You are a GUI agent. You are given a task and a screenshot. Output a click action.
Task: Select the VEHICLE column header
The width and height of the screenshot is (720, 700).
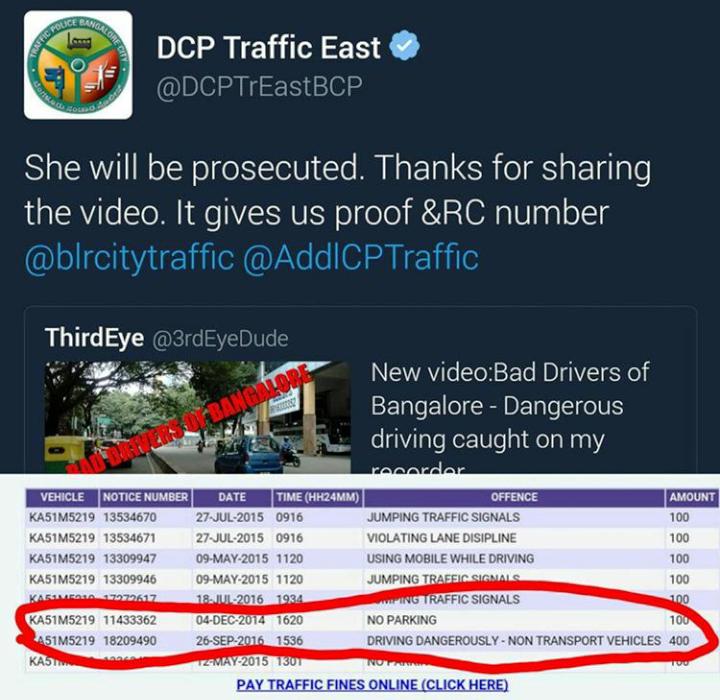[x=62, y=497]
